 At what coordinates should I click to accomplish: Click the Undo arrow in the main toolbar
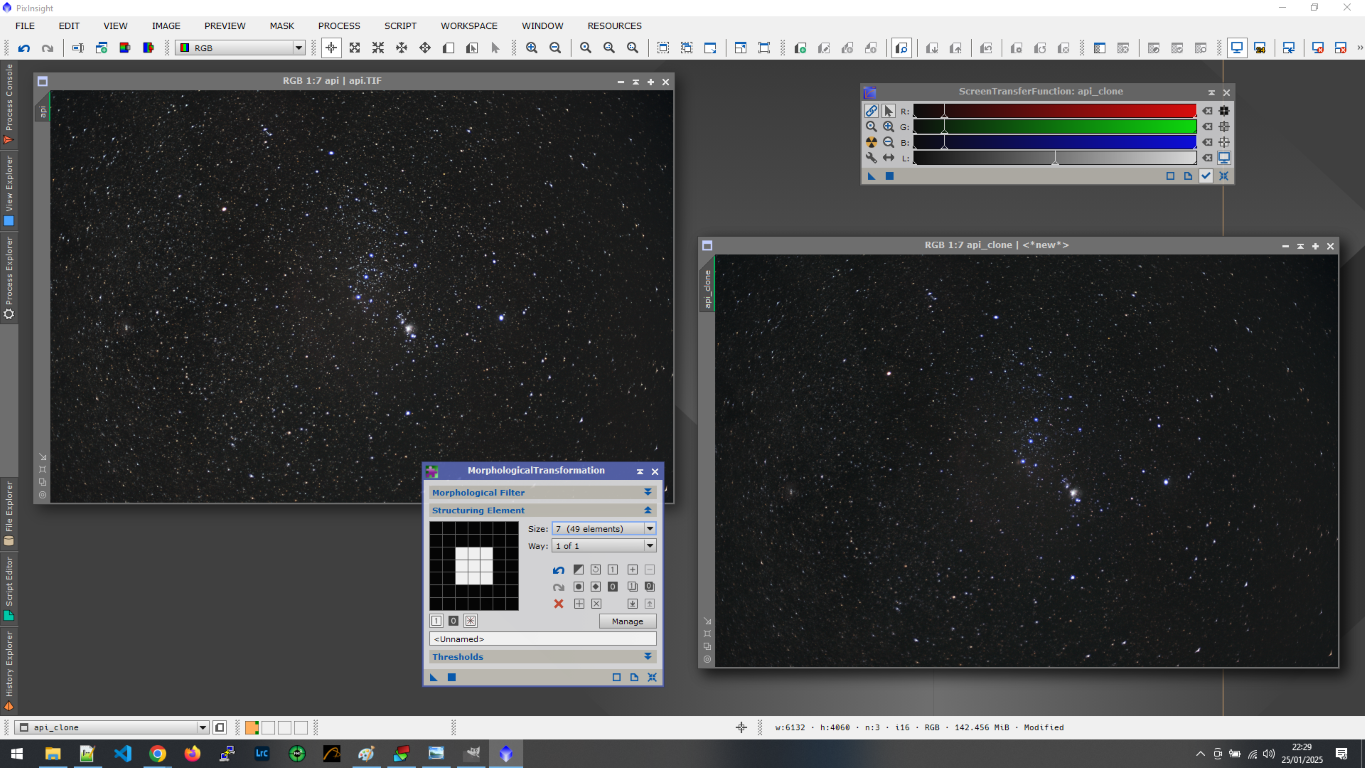24,47
